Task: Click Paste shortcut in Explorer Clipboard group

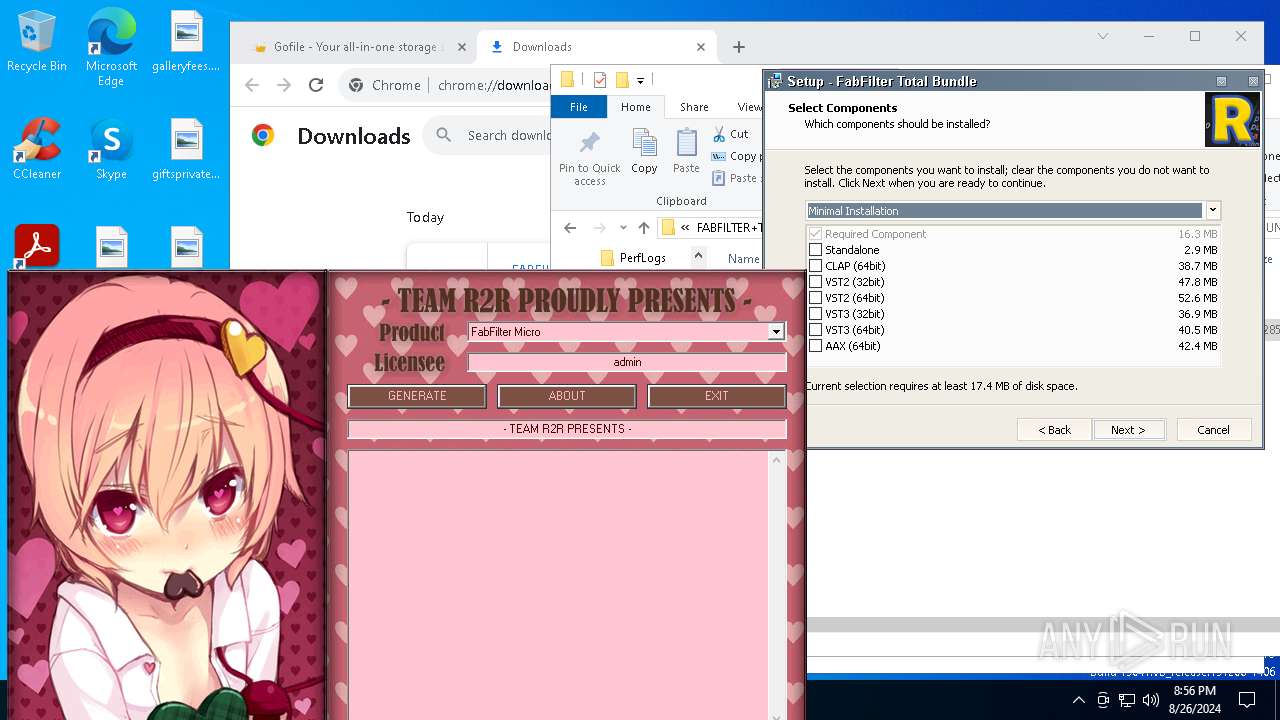Action: [x=735, y=178]
